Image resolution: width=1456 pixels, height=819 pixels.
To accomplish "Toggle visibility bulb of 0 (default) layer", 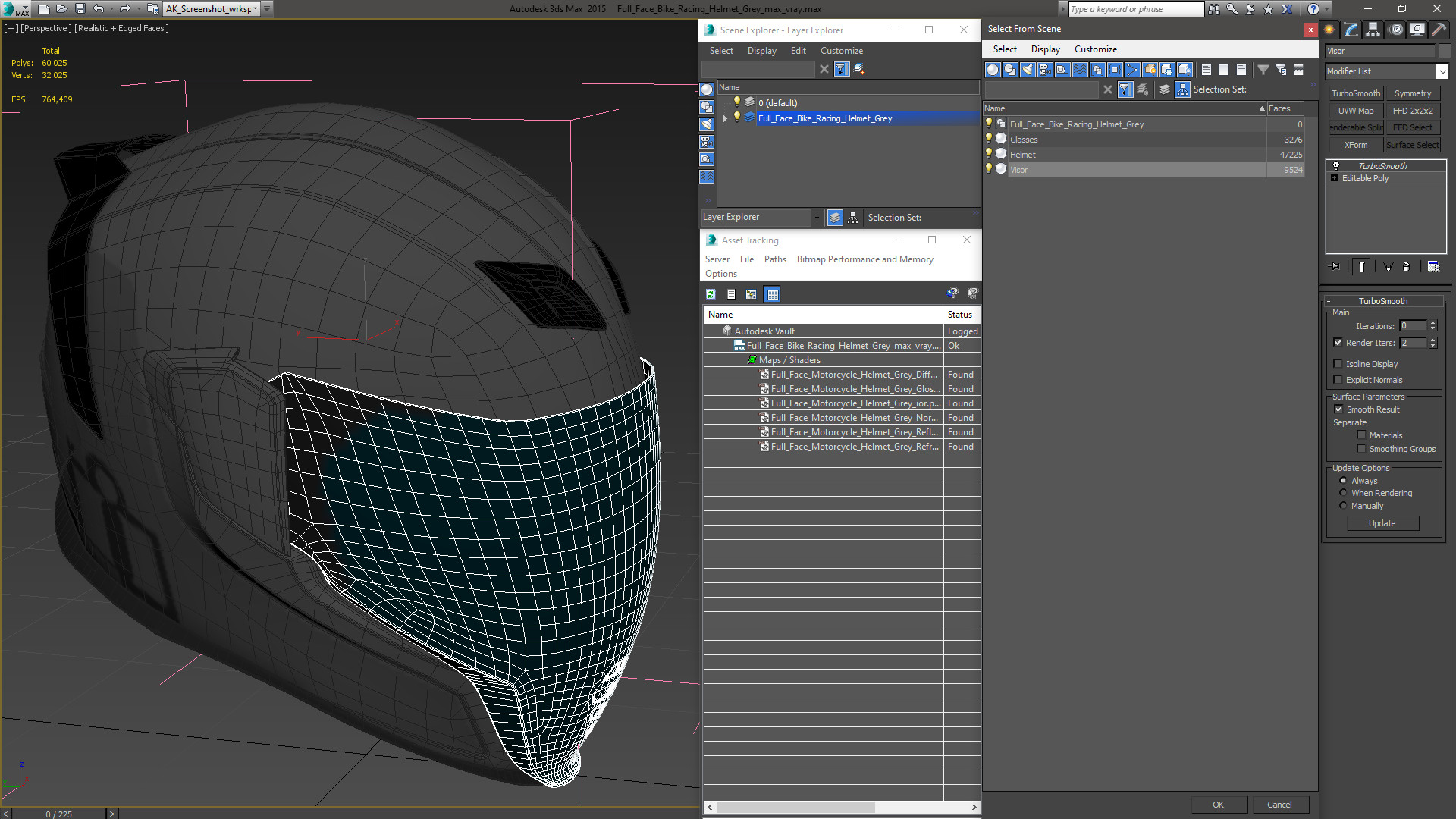I will click(736, 102).
